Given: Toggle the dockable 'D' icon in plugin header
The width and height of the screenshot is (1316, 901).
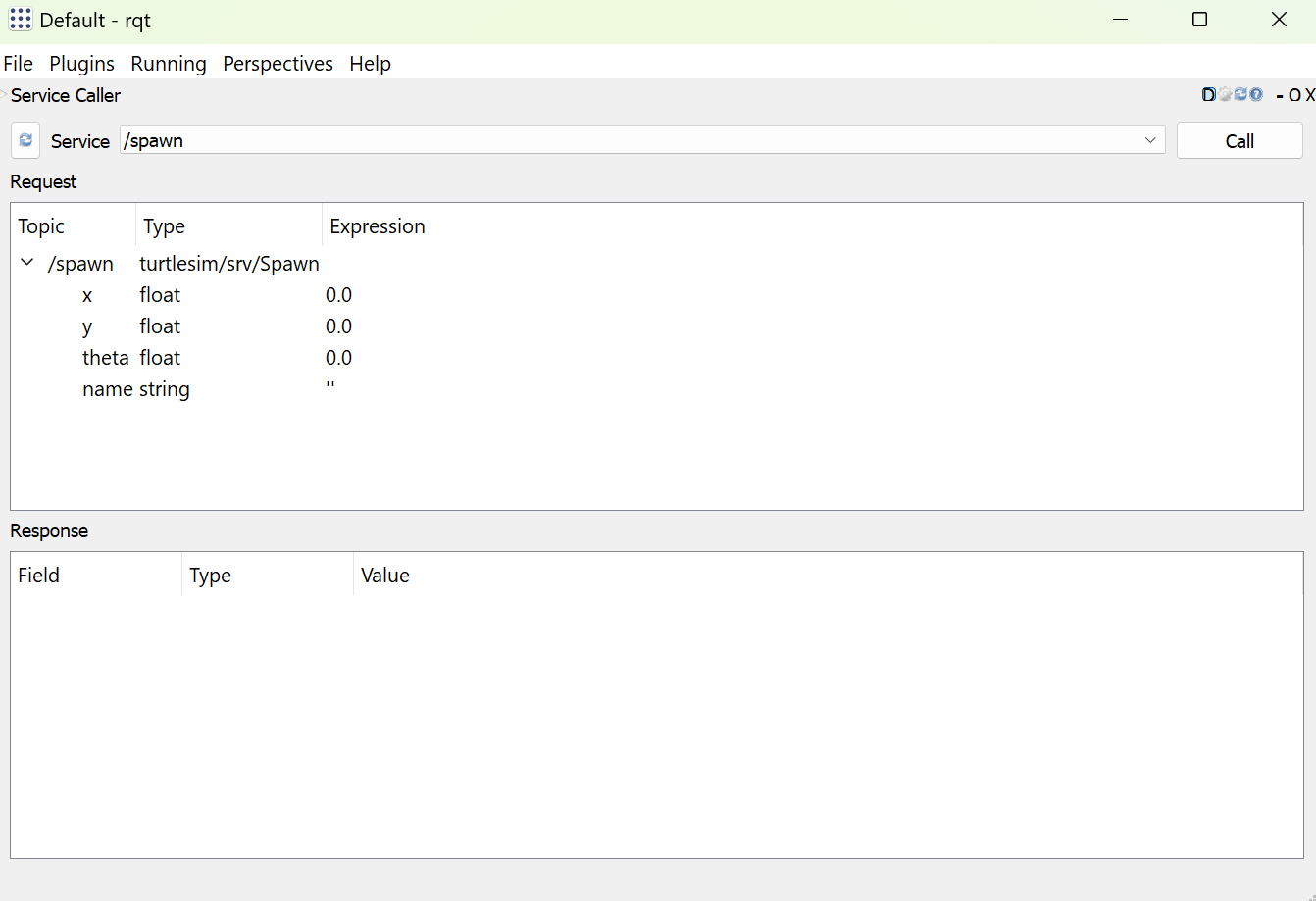Looking at the screenshot, I should pyautogui.click(x=1208, y=95).
